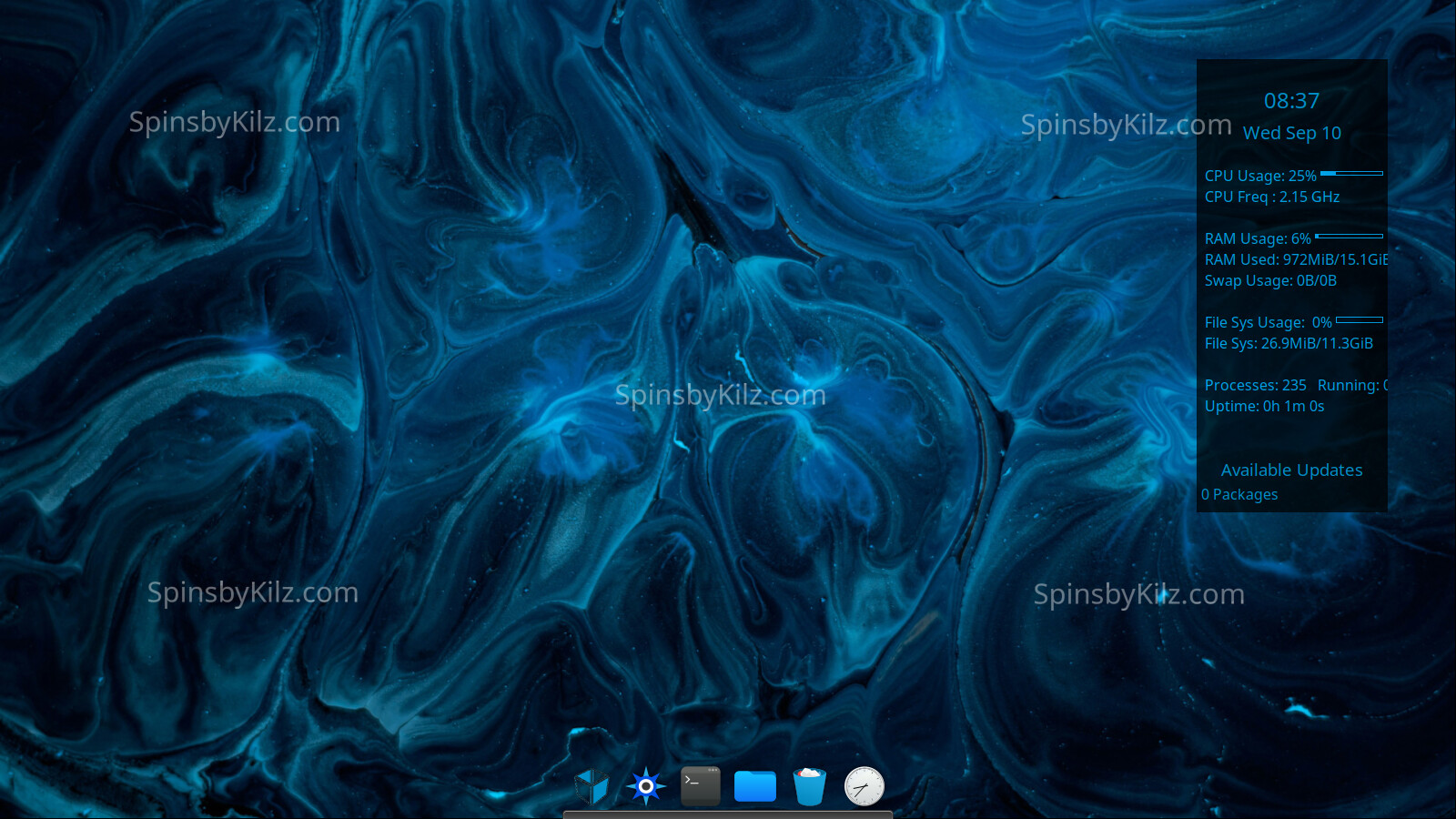Open the terminal from the dock
This screenshot has height=819, width=1456.
pyautogui.click(x=701, y=786)
